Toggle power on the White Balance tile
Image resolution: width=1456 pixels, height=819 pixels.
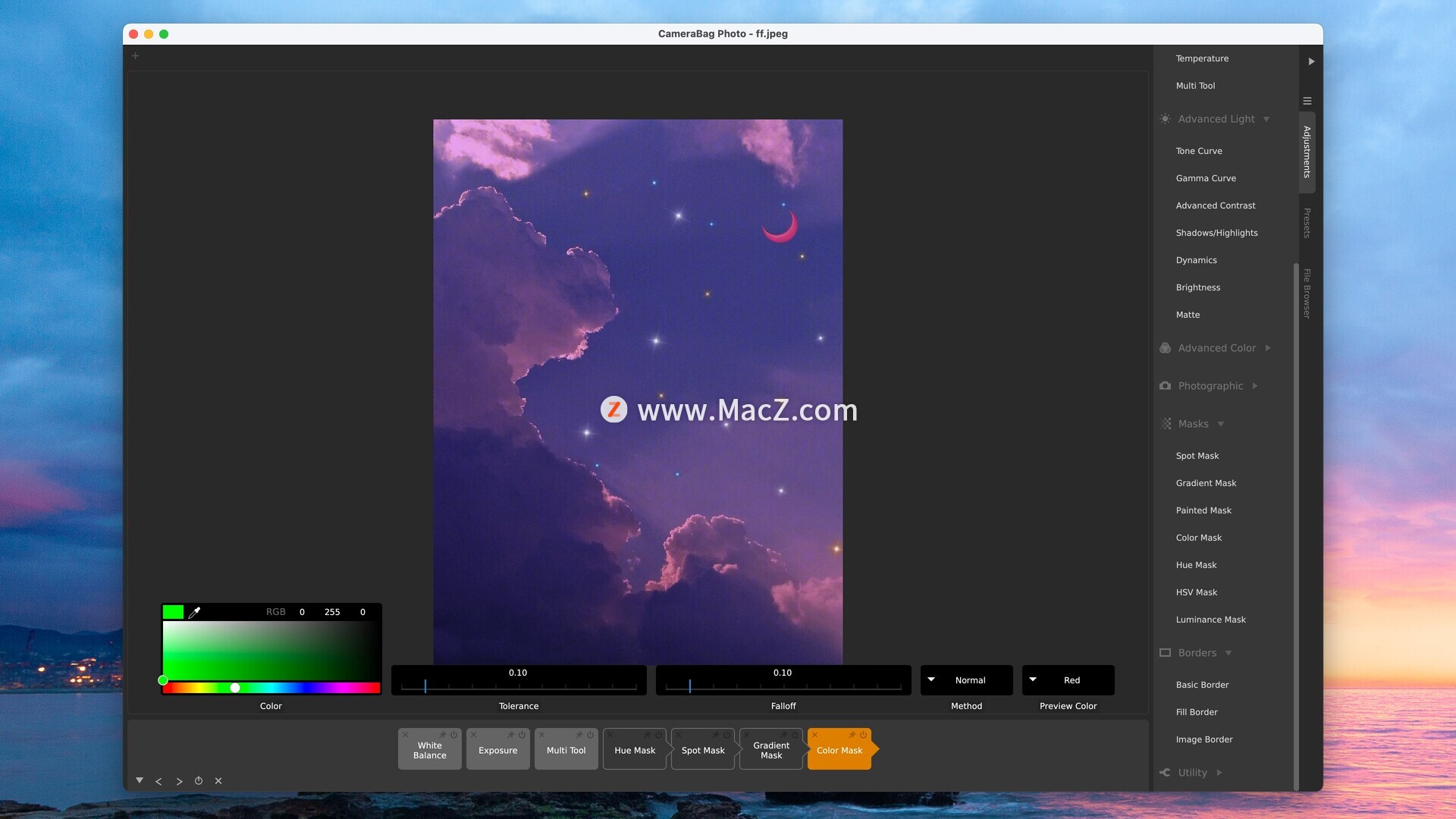[x=453, y=735]
